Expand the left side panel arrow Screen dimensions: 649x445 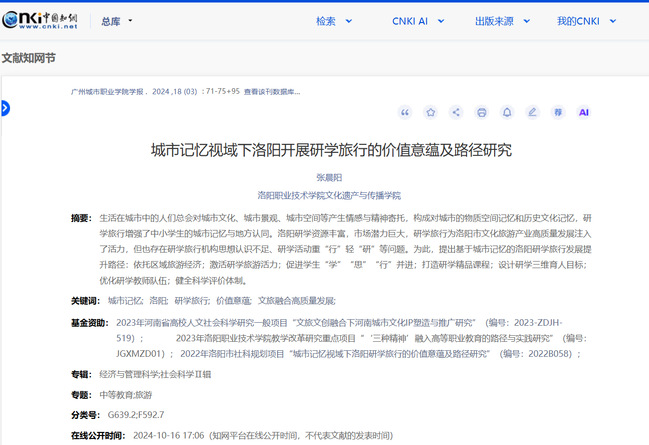[5, 107]
